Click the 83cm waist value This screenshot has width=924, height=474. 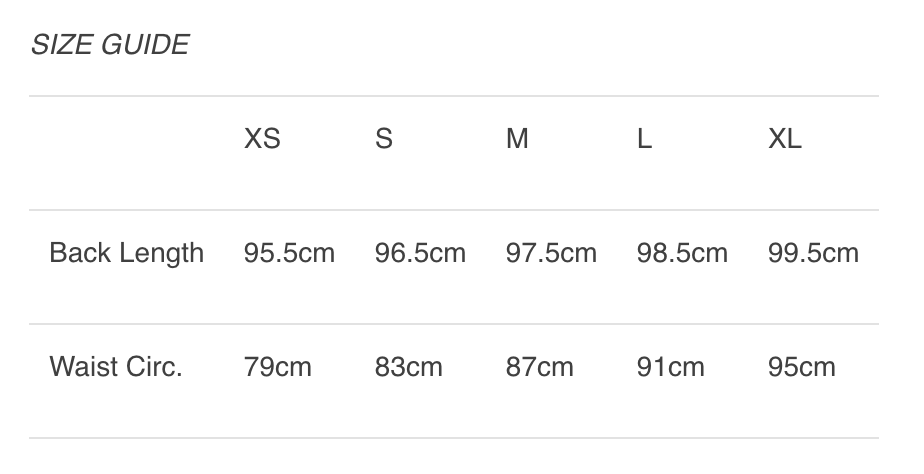409,367
